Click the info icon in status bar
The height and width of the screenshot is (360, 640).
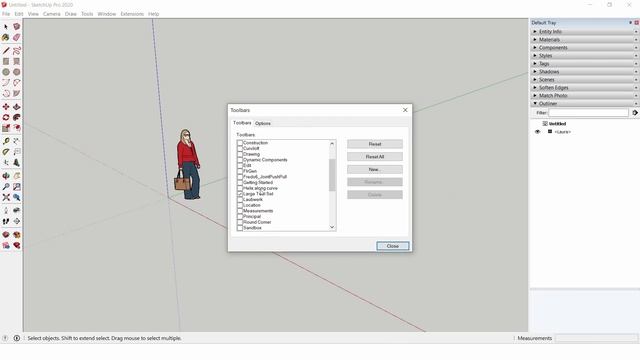pos(17,338)
